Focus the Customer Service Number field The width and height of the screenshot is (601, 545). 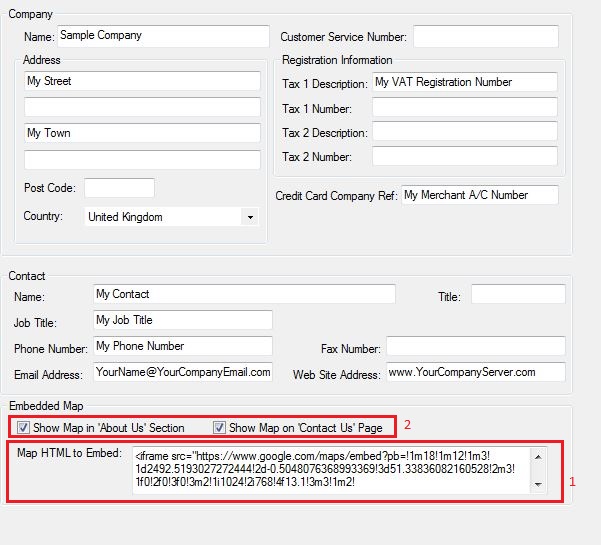pos(485,37)
